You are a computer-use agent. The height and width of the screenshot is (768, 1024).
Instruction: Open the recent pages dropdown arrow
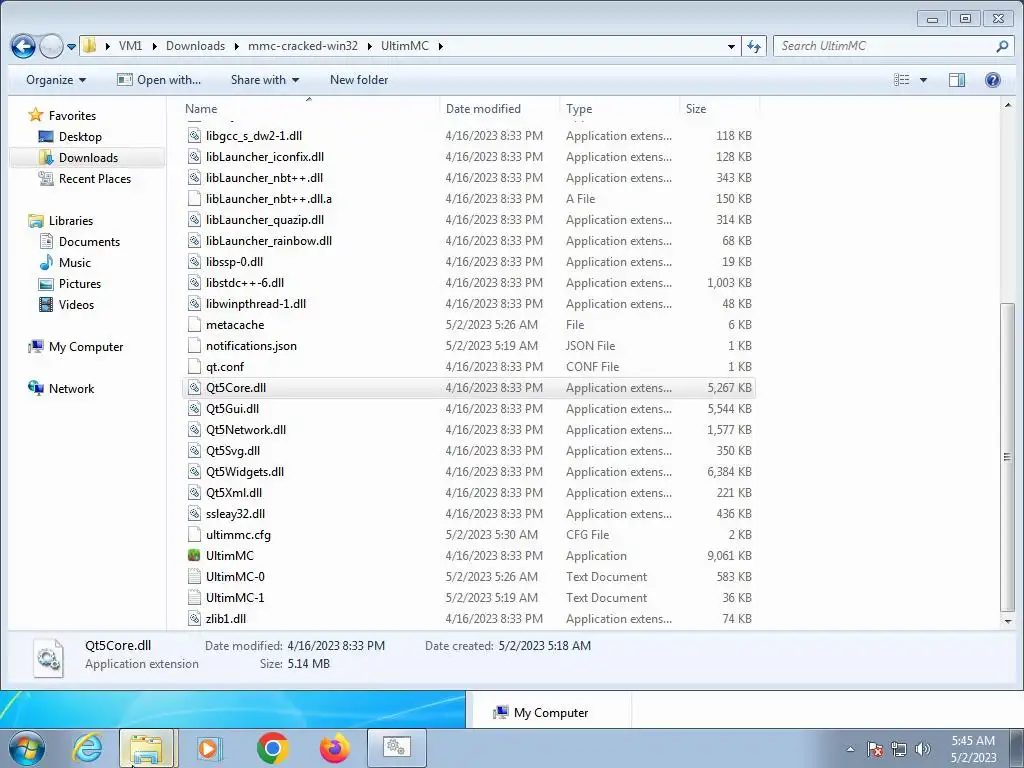coord(71,46)
